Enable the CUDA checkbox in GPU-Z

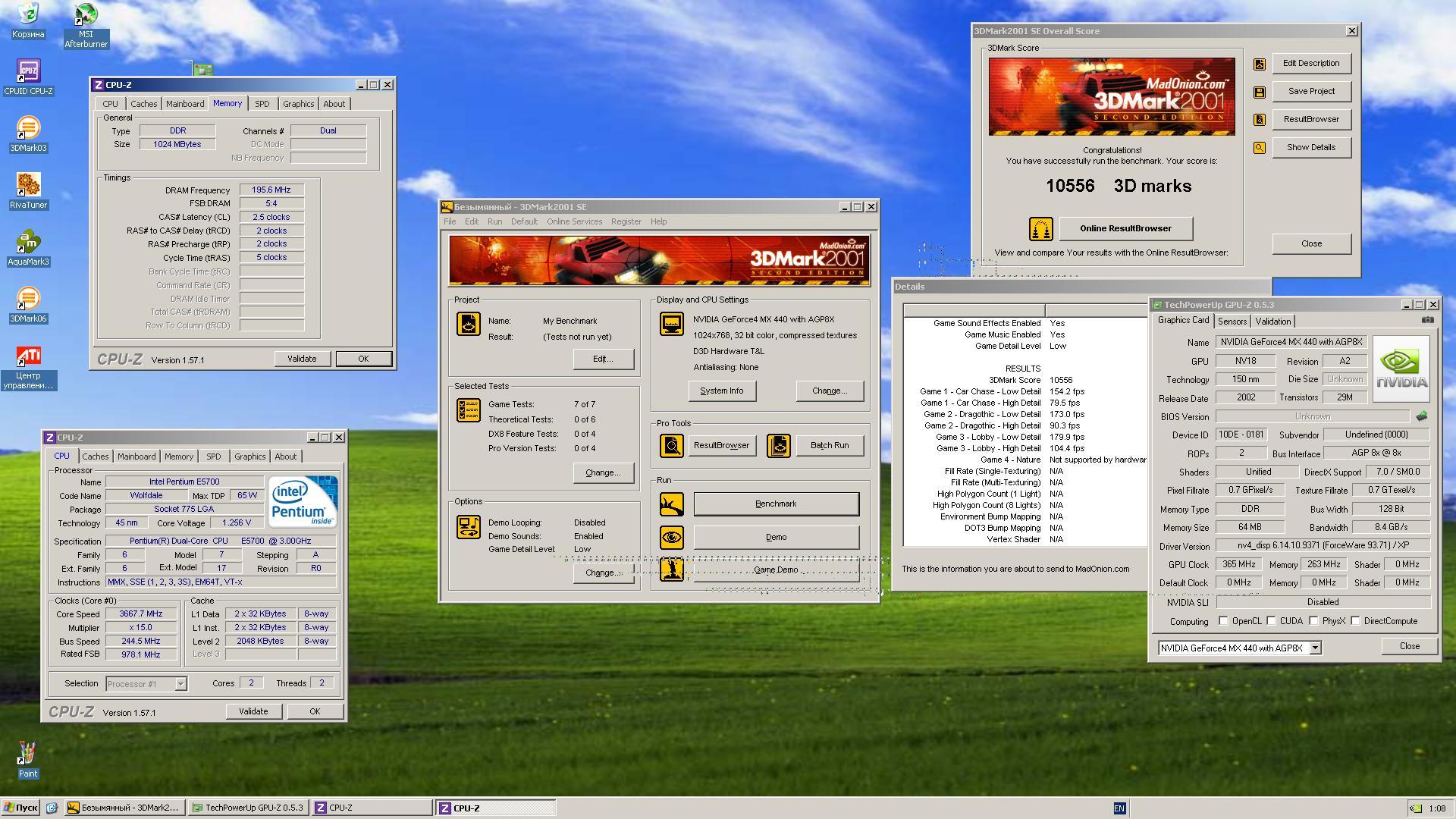pyautogui.click(x=1271, y=621)
